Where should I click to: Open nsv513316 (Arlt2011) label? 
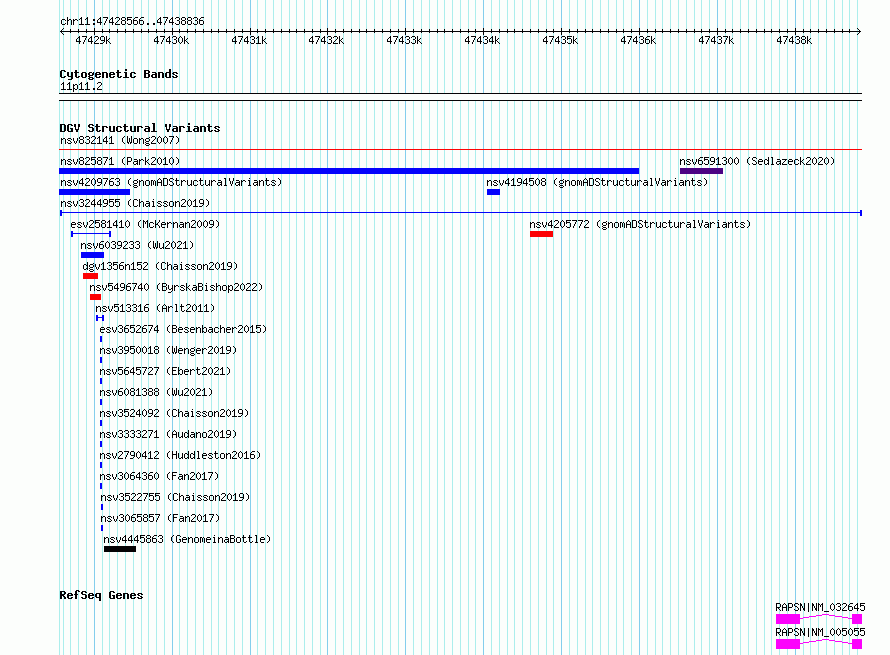155,308
